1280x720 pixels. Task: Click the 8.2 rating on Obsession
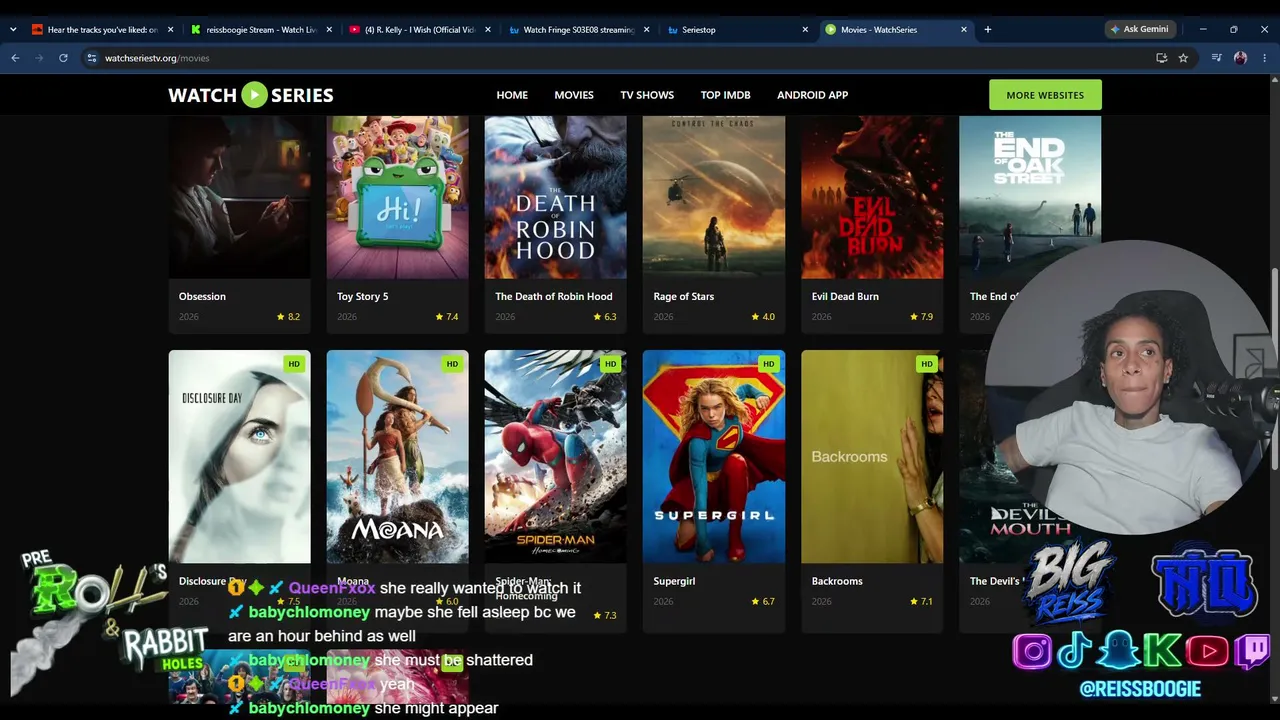pos(288,317)
